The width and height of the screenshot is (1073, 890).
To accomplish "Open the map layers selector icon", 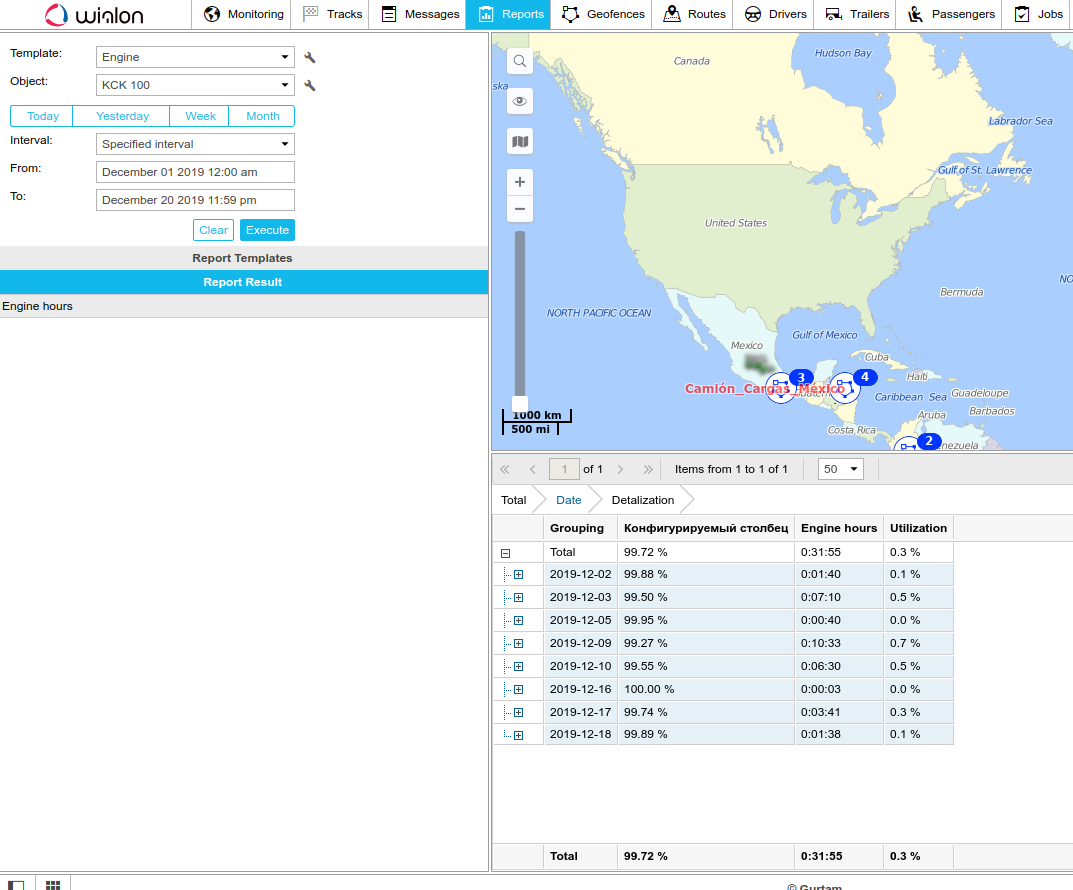I will tap(520, 142).
